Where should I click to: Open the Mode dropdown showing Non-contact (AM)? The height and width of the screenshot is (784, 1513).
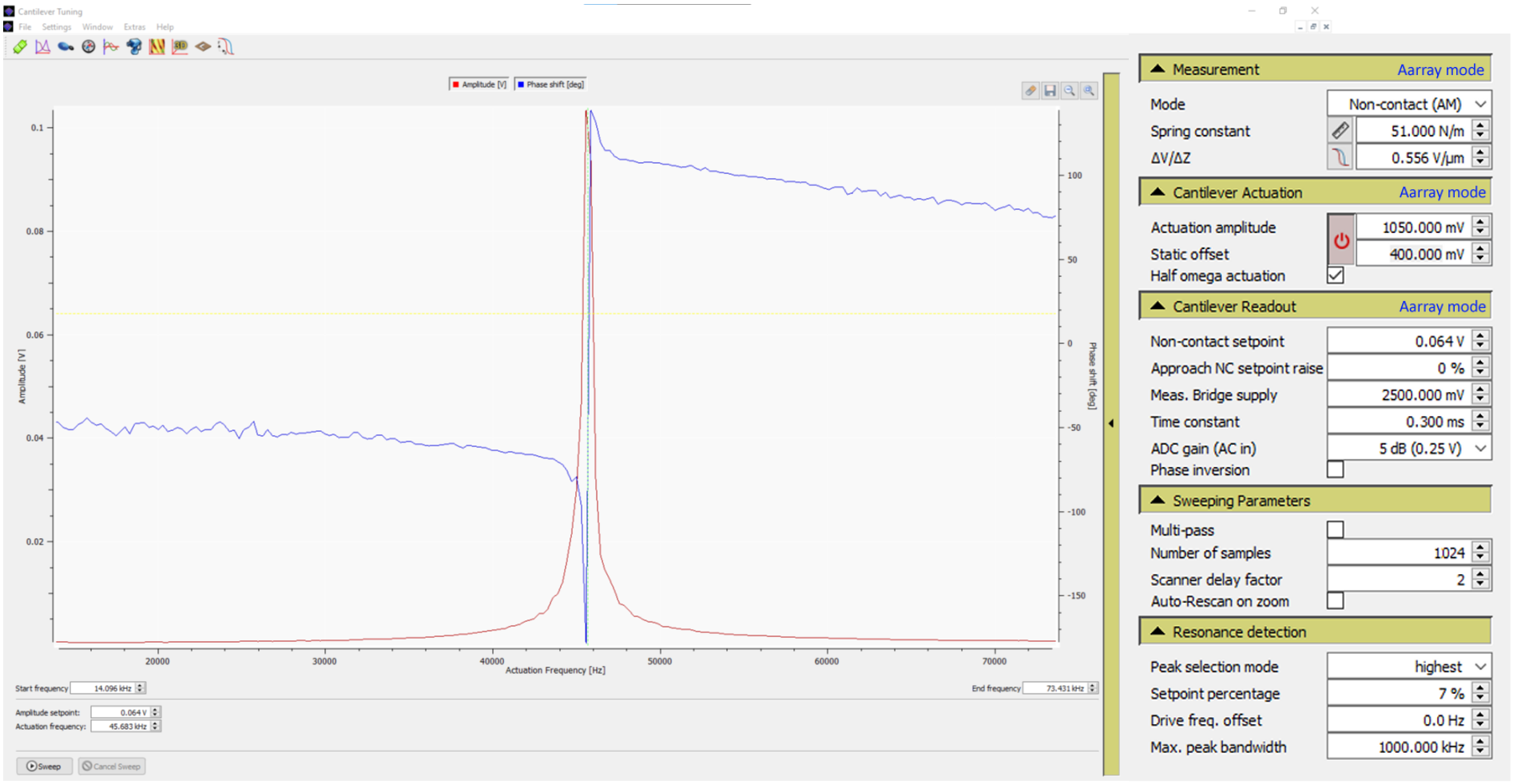(1409, 104)
